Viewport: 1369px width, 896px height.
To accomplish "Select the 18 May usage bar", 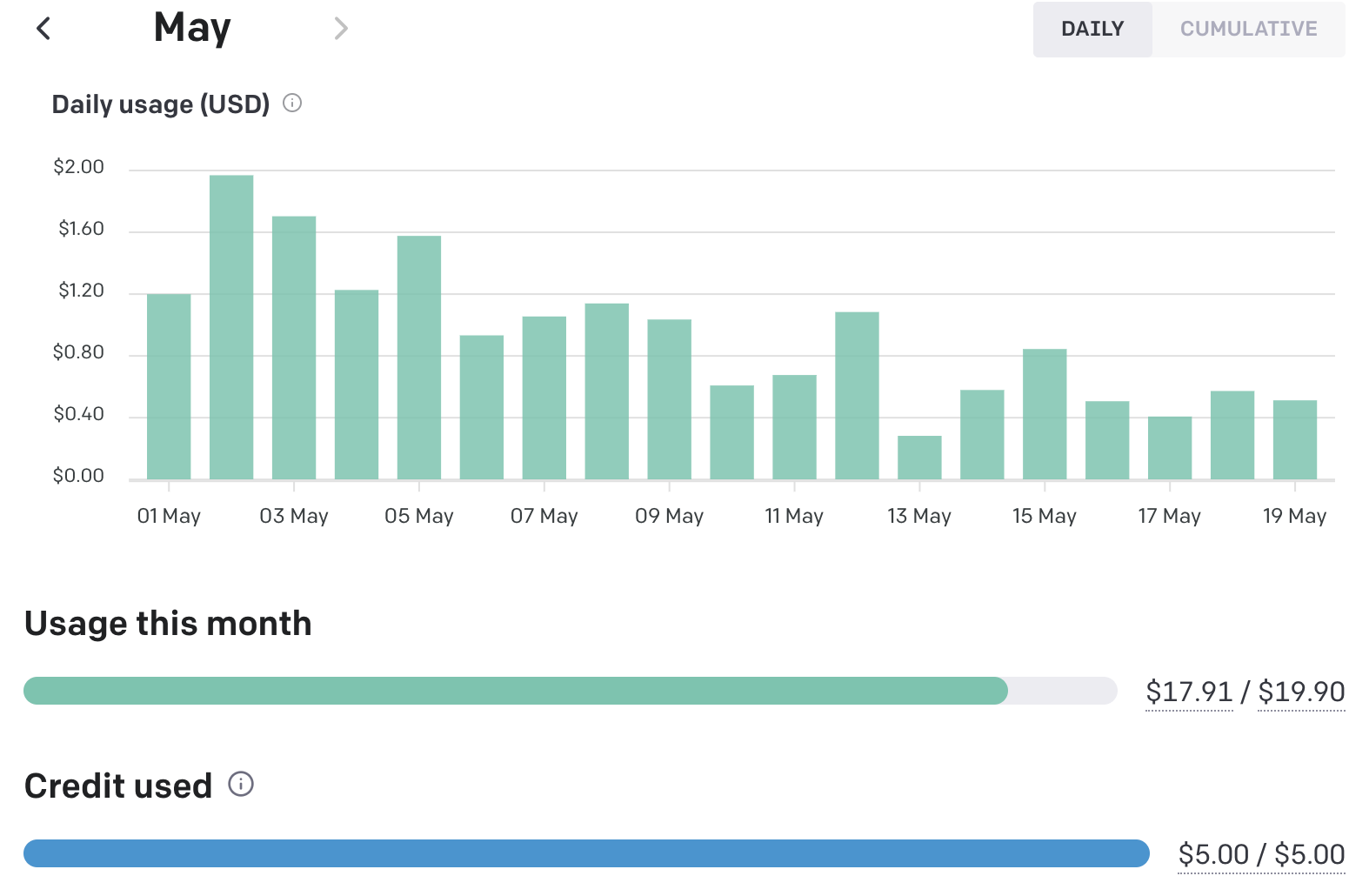I will tap(1232, 435).
